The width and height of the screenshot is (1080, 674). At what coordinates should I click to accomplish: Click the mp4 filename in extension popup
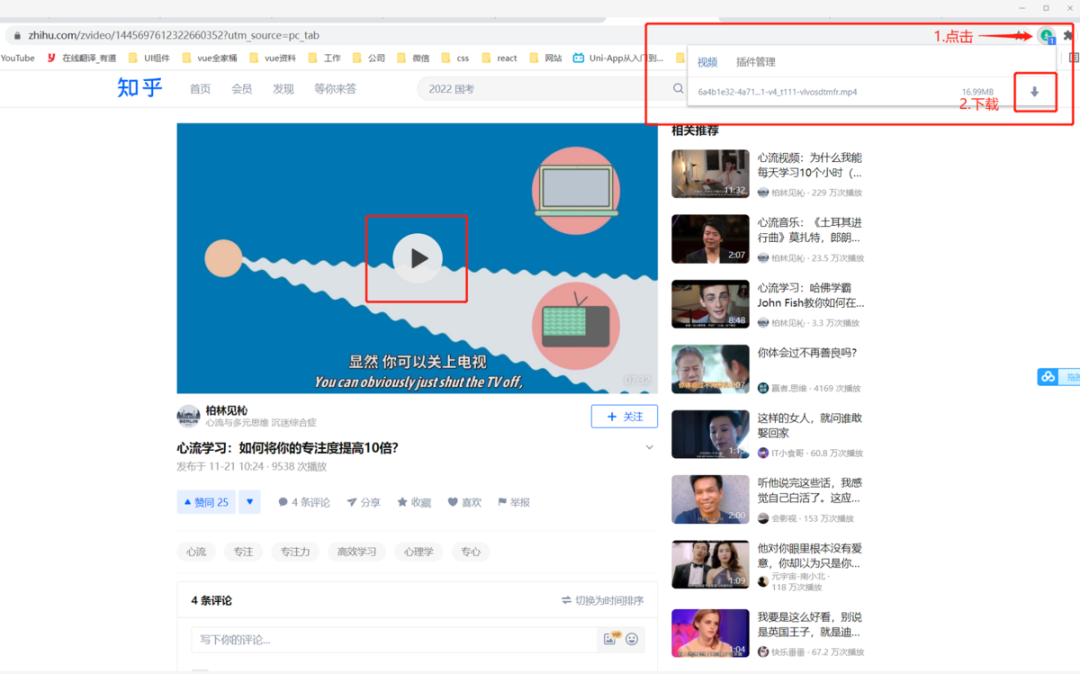777,92
